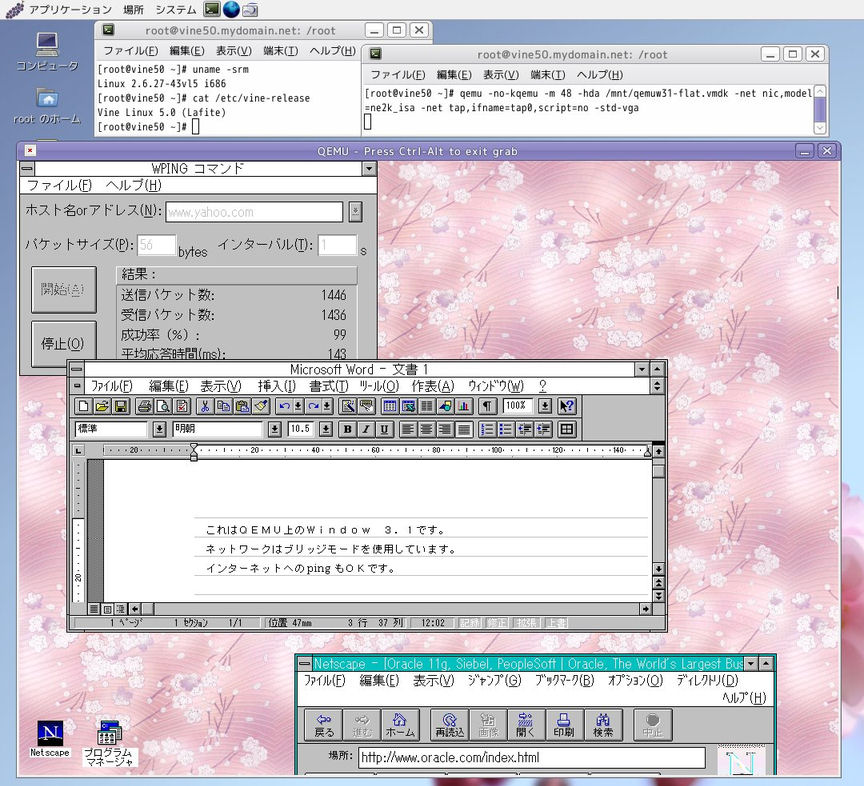Open 編集(E) menu in right terminal window

[x=454, y=74]
